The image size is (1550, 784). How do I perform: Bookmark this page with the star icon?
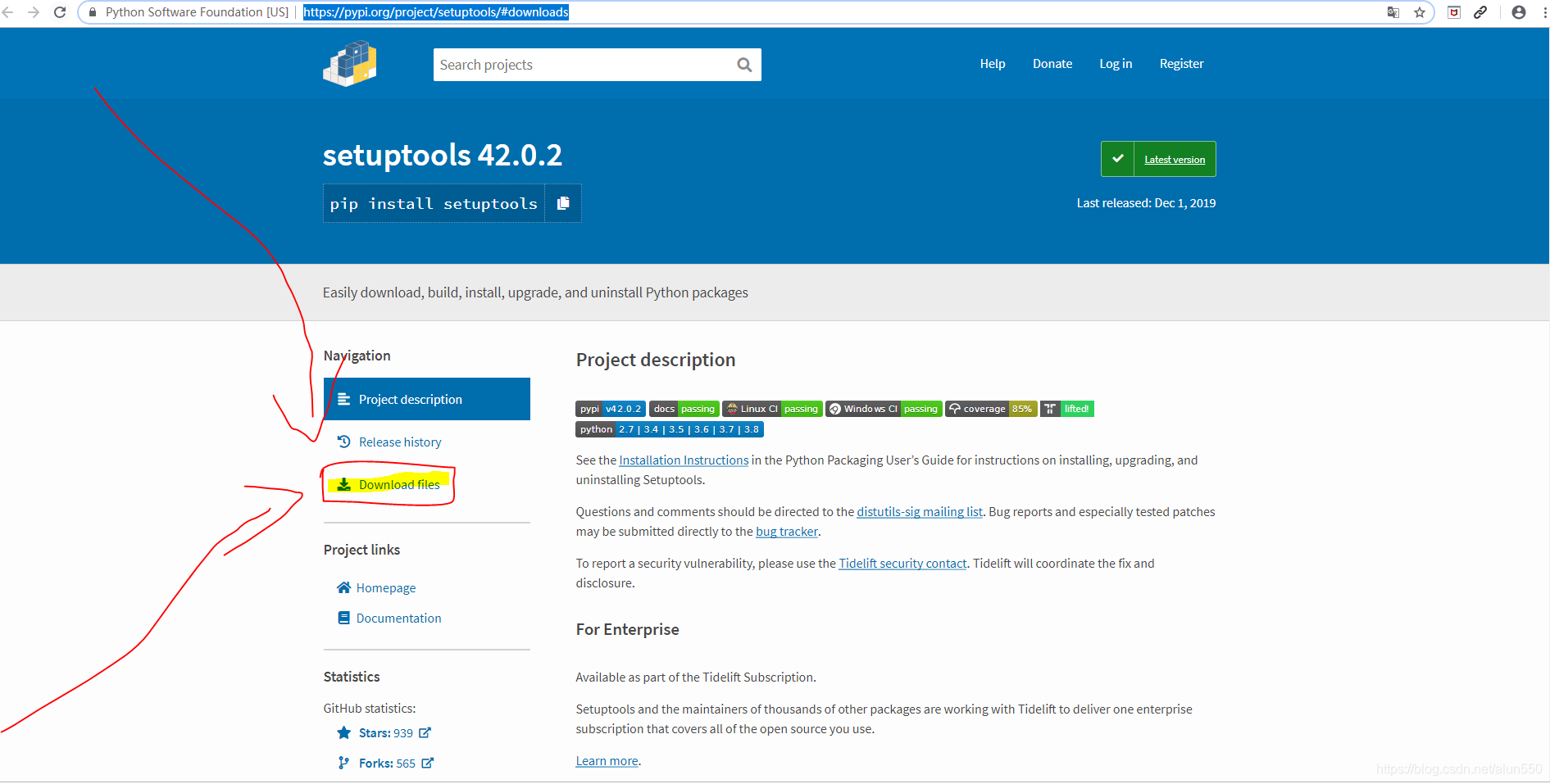pyautogui.click(x=1420, y=12)
